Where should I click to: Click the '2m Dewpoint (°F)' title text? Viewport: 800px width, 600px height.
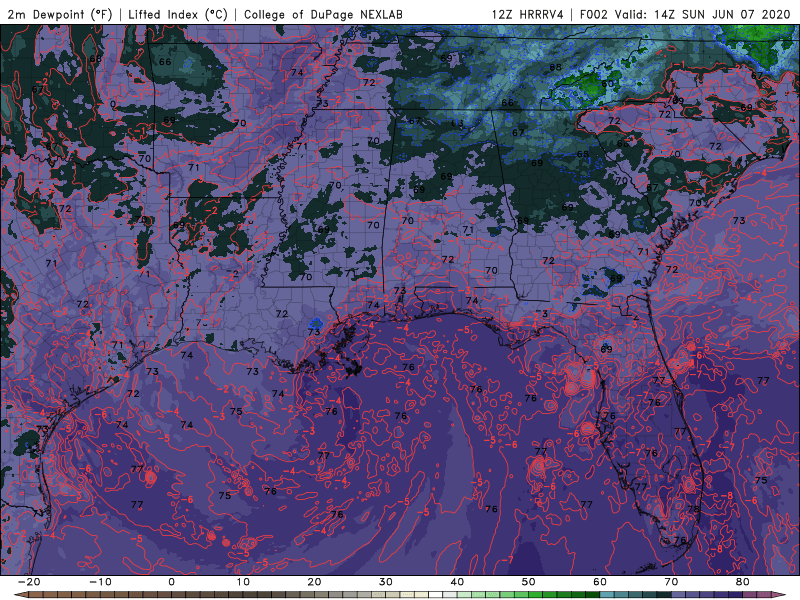click(60, 15)
